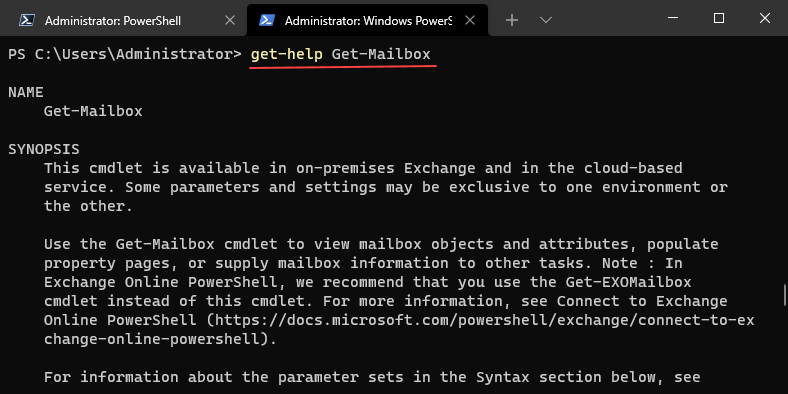Select the Administrator: Windows PowerShell tab

point(367,20)
